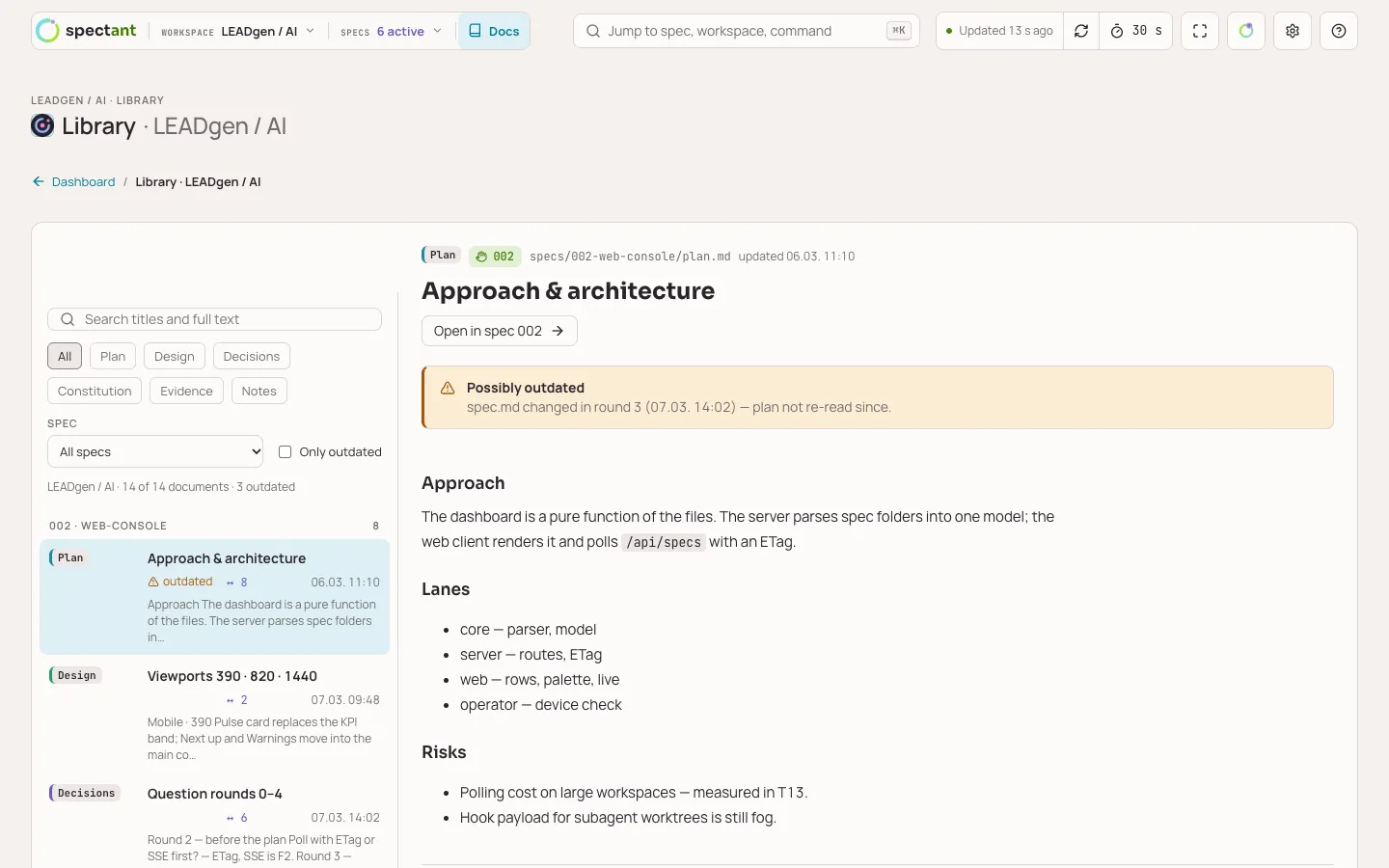Image resolution: width=1389 pixels, height=868 pixels.
Task: Click the warning triangle in outdated banner
Action: (x=448, y=388)
